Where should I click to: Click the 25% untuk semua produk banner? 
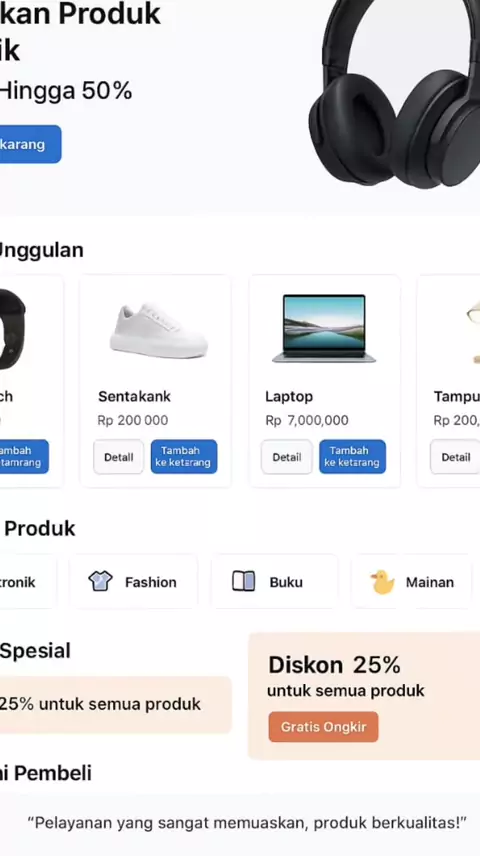tap(116, 704)
